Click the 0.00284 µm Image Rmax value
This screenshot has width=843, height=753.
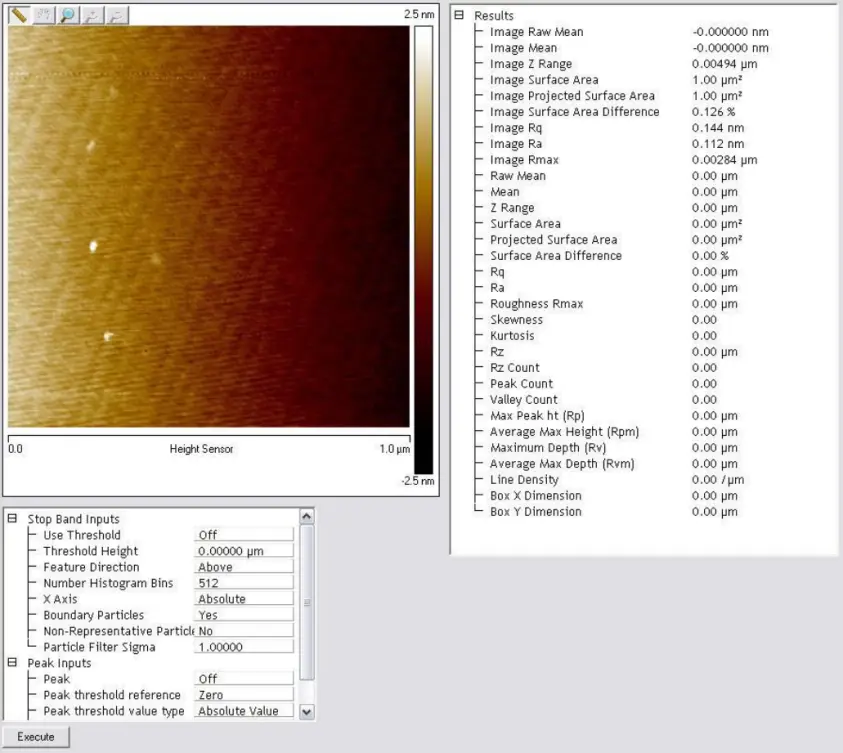click(725, 160)
